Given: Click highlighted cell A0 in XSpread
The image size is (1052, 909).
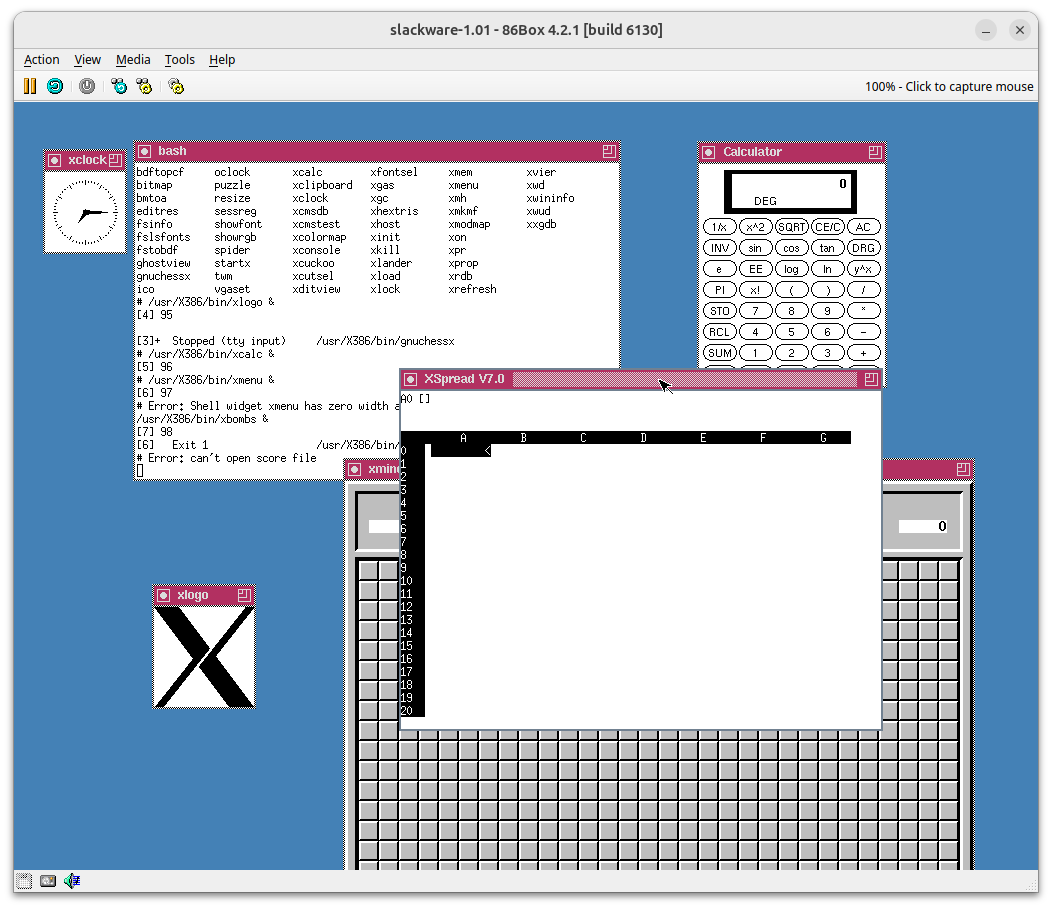Looking at the screenshot, I should click(x=461, y=451).
